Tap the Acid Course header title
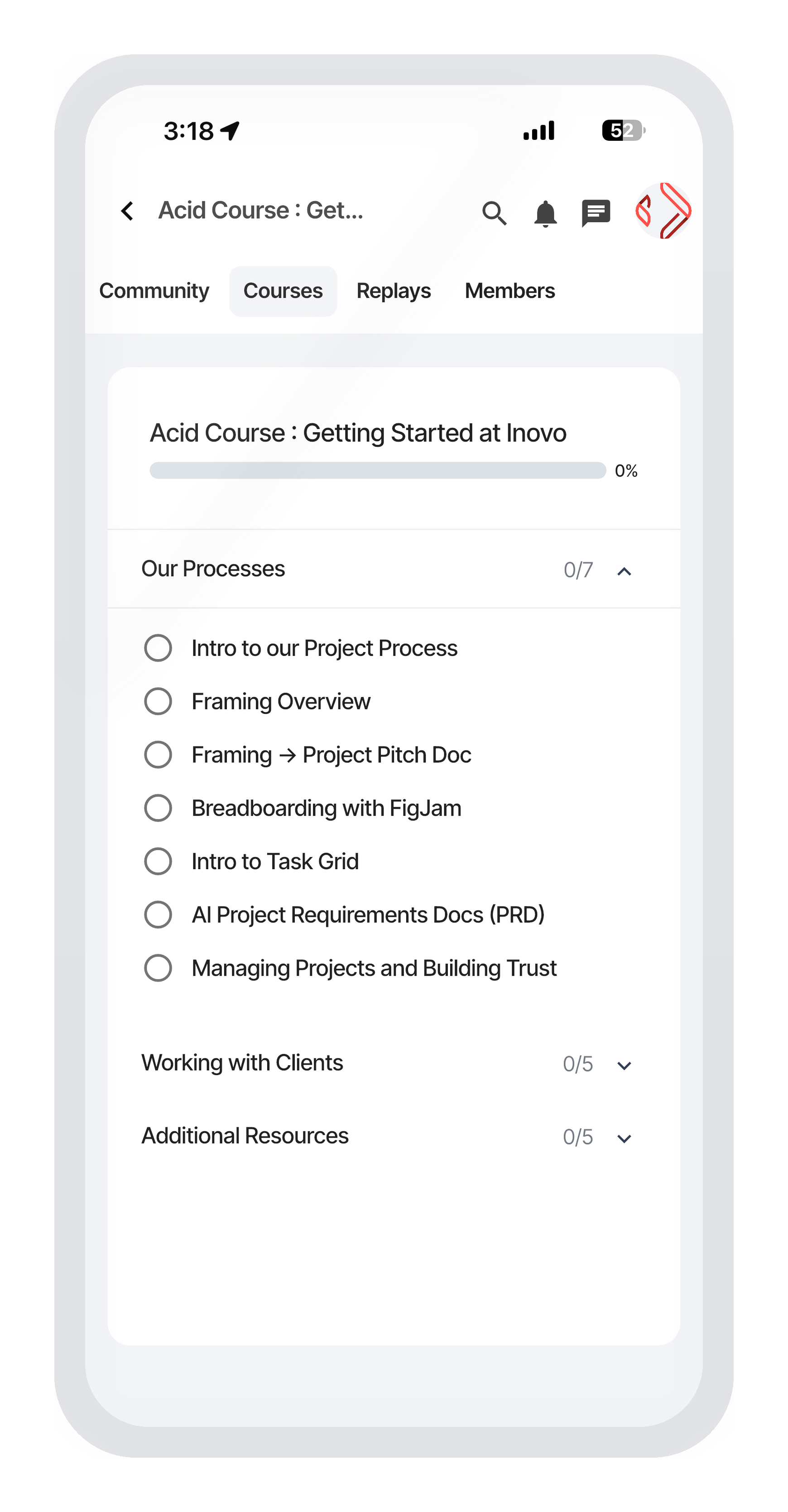 coord(261,211)
